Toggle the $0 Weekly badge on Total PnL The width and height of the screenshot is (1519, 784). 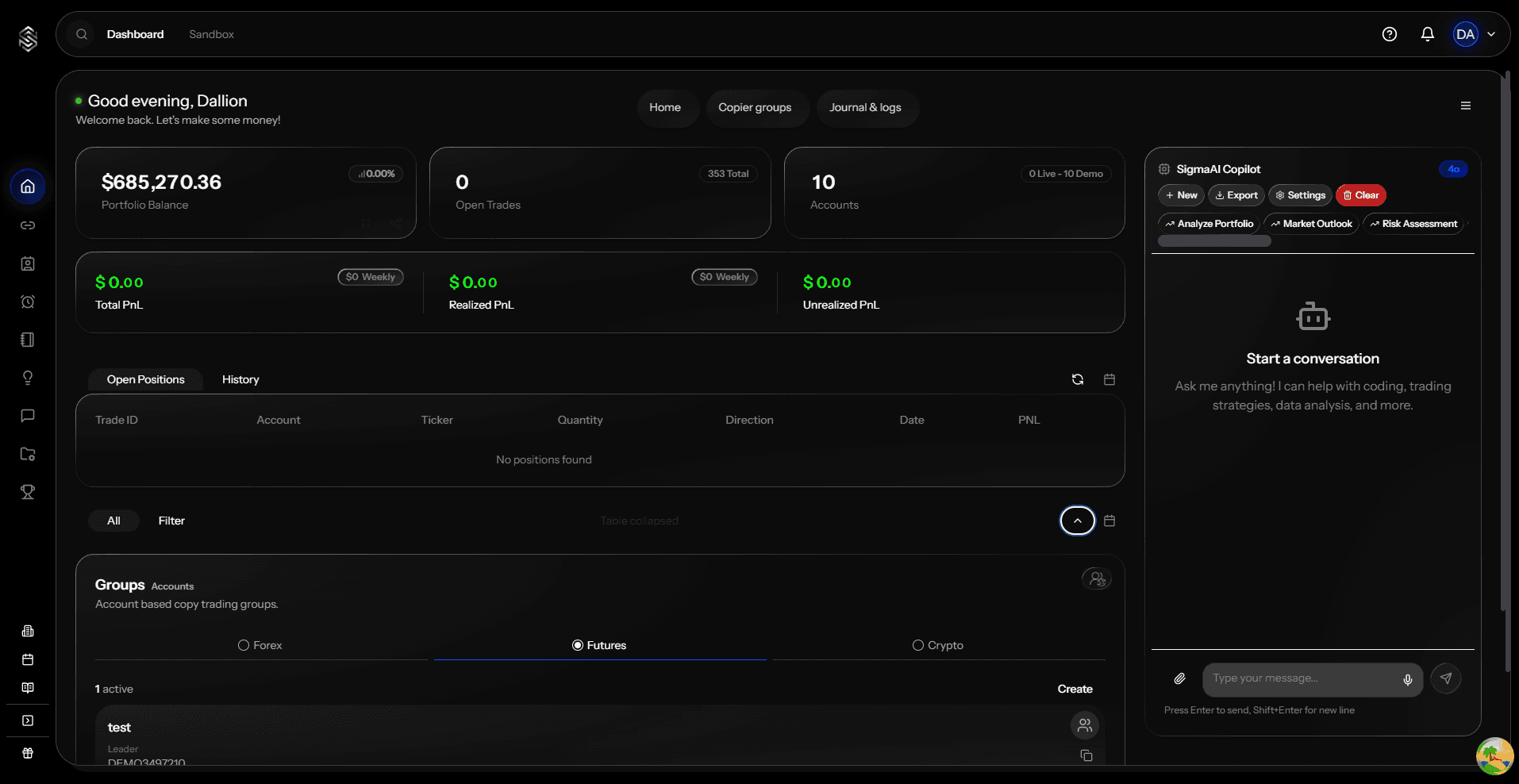click(x=371, y=277)
